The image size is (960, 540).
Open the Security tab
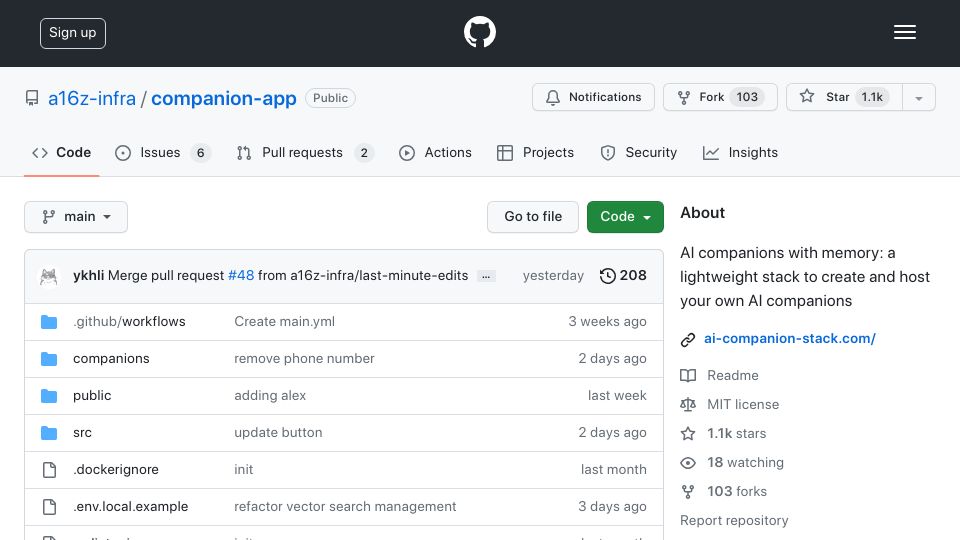[x=639, y=152]
